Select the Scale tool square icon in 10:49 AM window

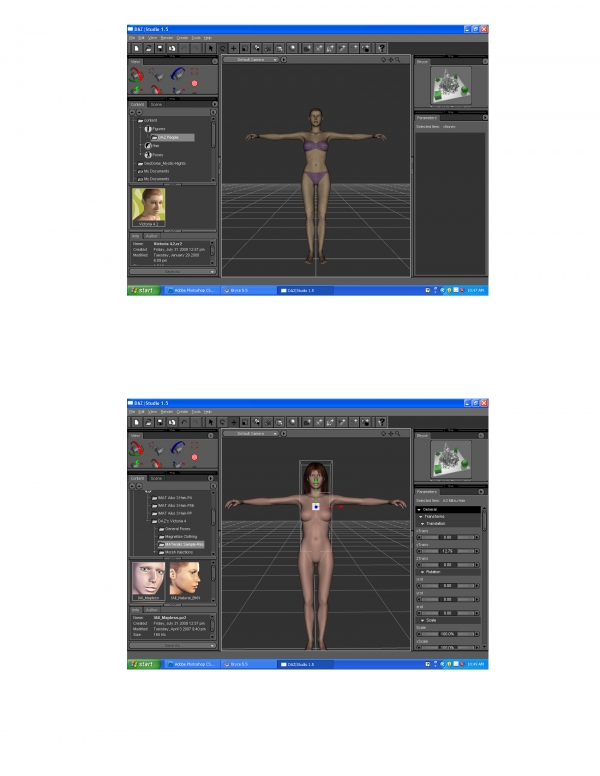[245, 422]
